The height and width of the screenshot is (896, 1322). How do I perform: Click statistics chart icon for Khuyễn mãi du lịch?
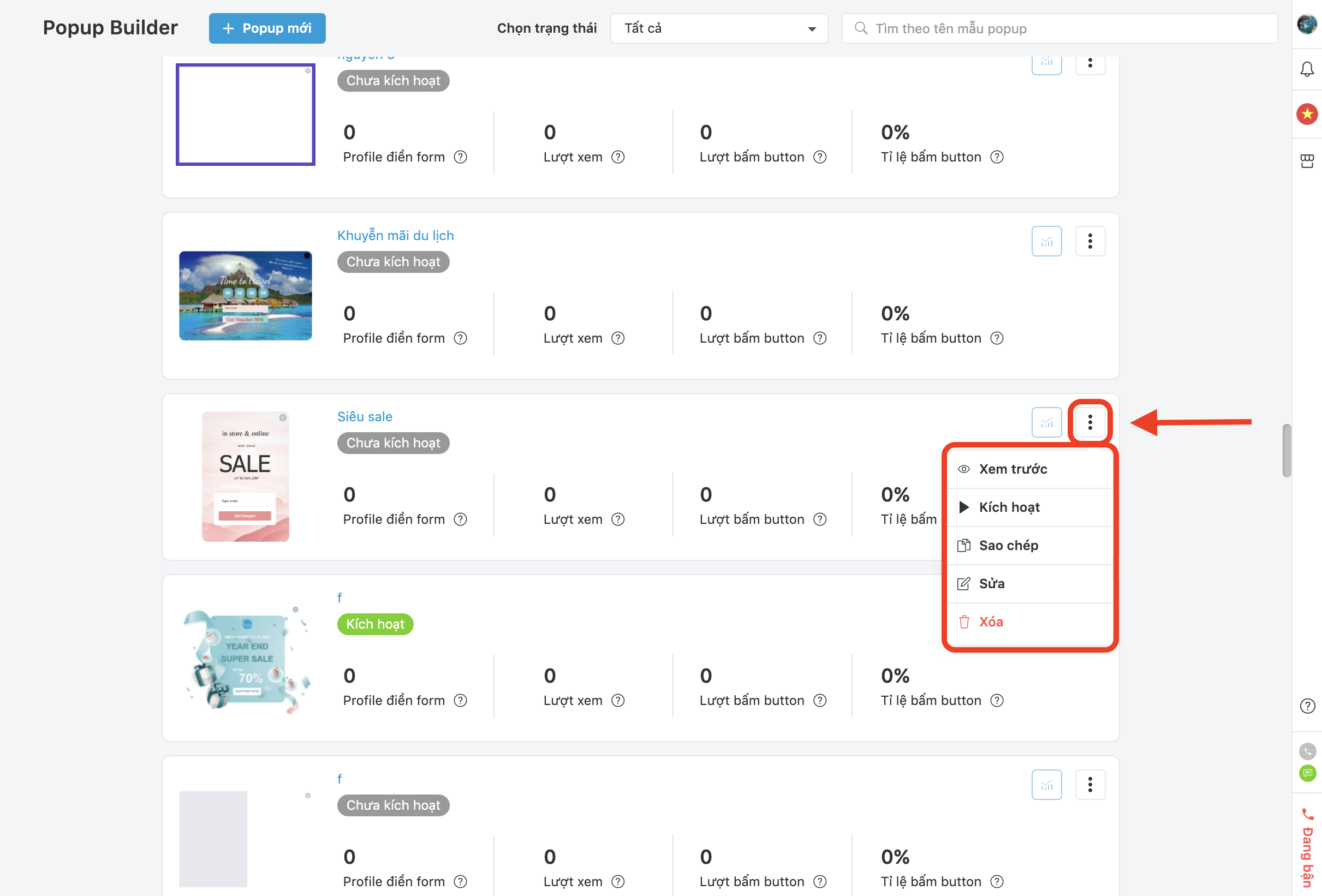pyautogui.click(x=1046, y=242)
